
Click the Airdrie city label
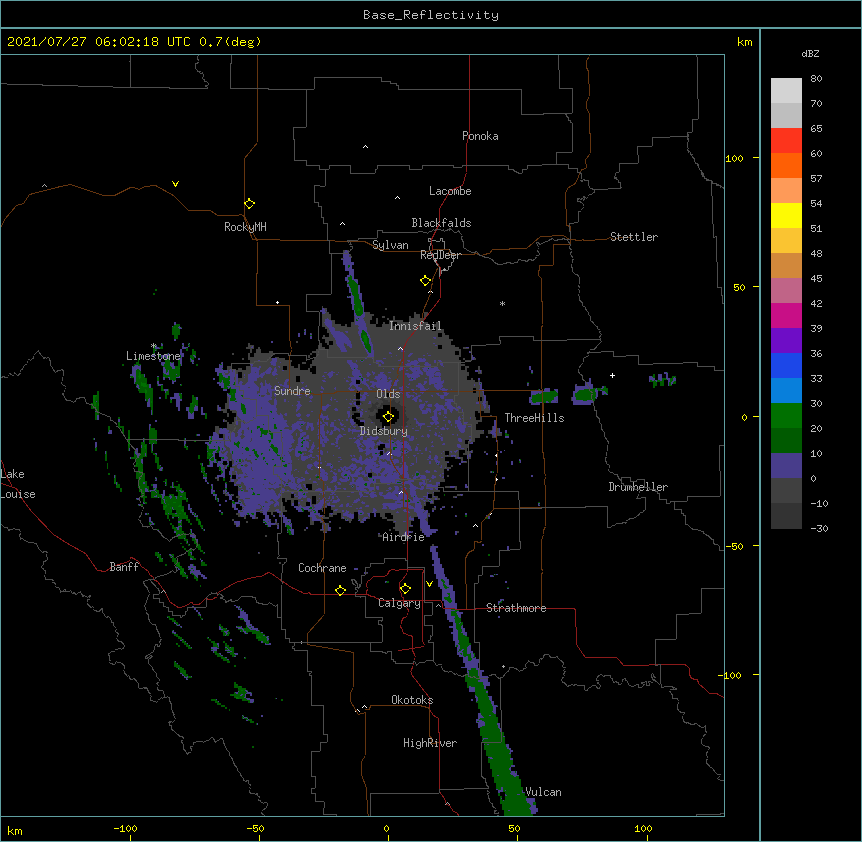(404, 537)
